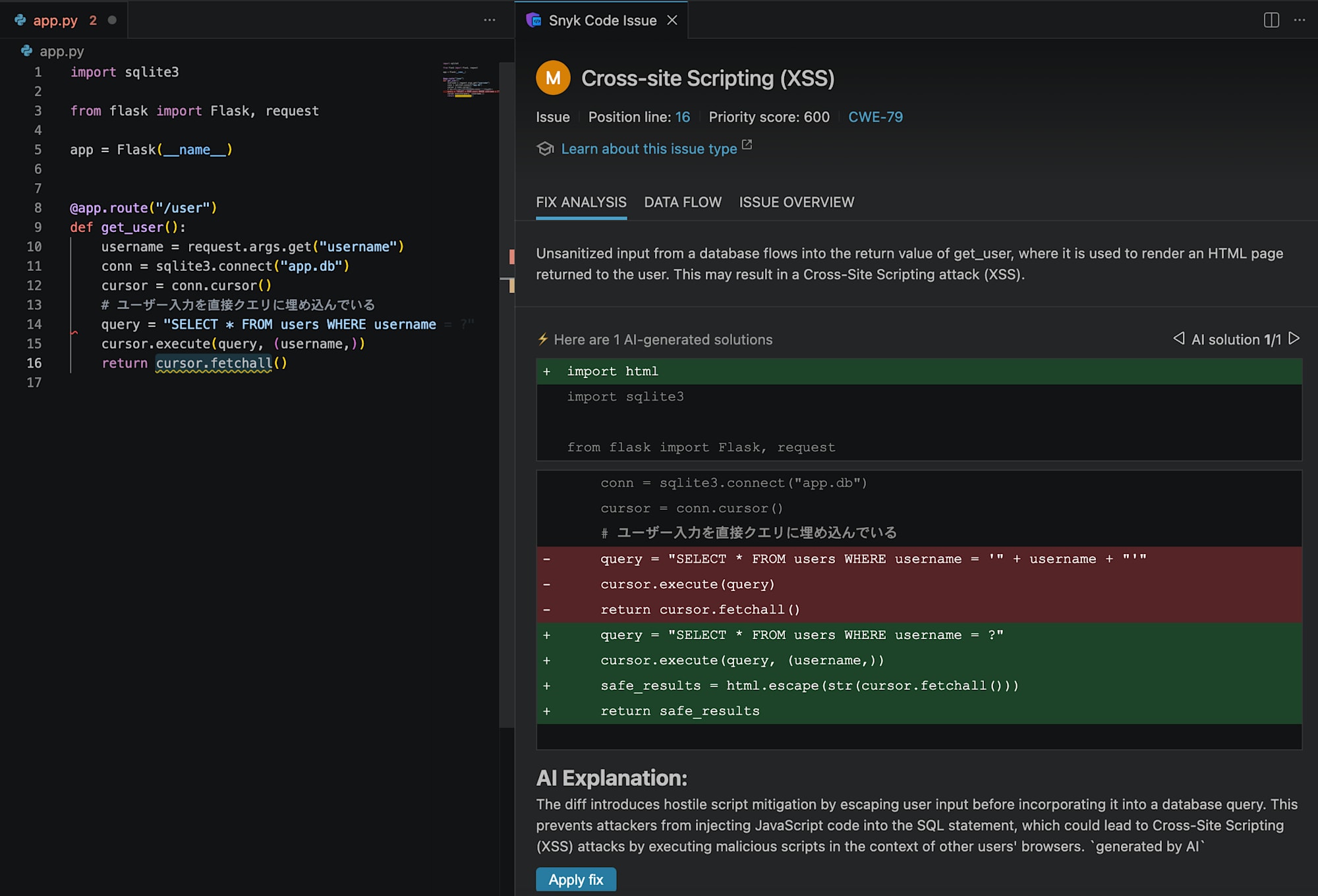Click the unsaved dot on the app.py tab
Image resolution: width=1318 pixels, height=896 pixels.
pos(112,20)
